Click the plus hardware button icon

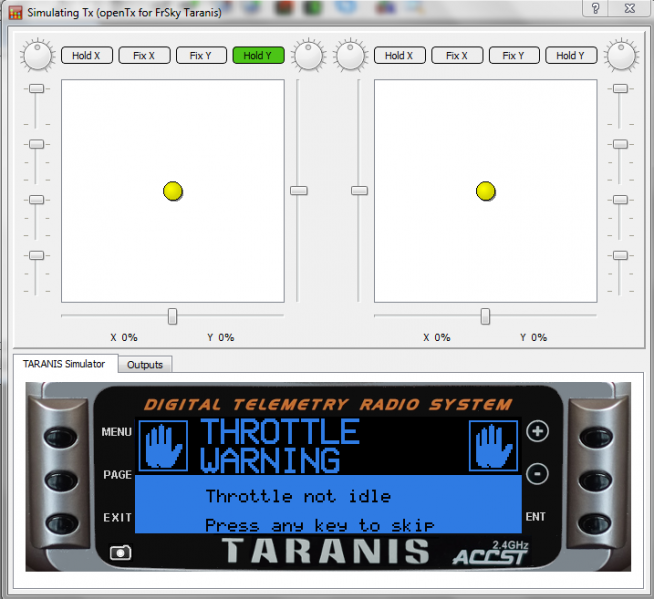[x=537, y=431]
